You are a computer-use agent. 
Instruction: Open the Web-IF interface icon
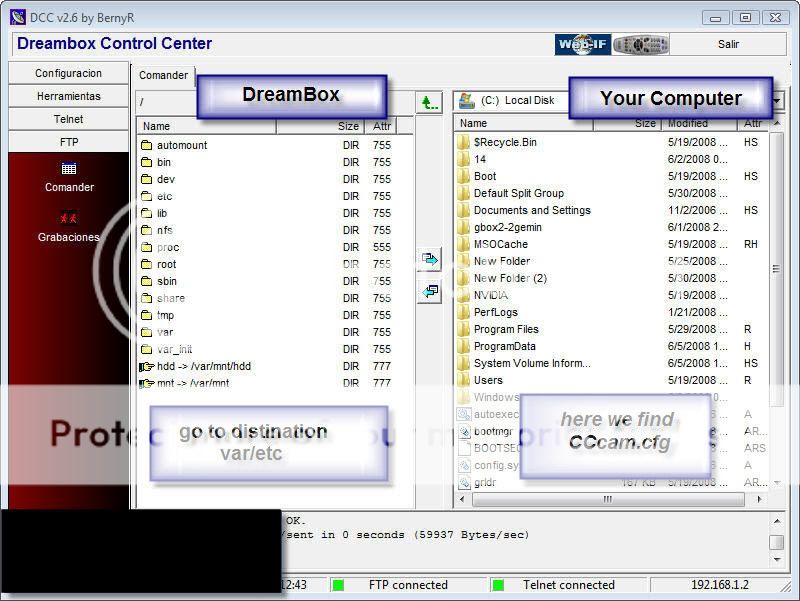[582, 45]
